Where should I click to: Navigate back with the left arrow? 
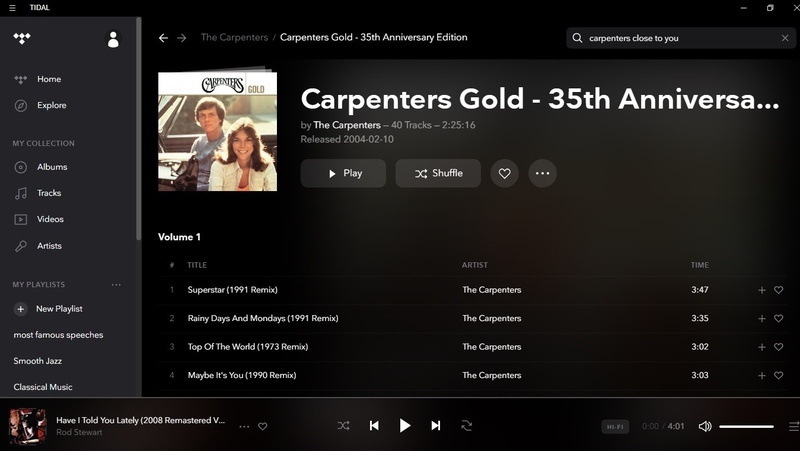(163, 38)
